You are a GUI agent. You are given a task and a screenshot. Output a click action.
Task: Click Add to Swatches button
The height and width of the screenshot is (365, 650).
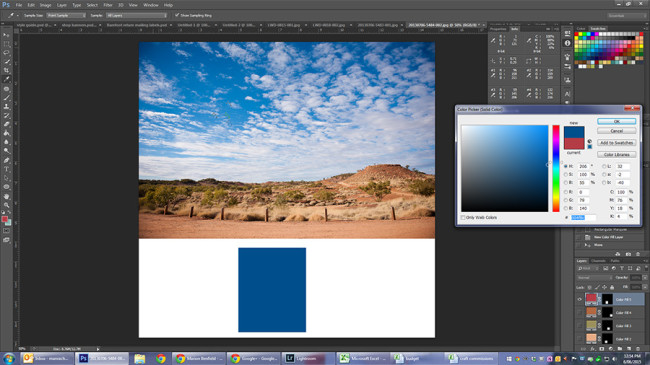pyautogui.click(x=616, y=143)
